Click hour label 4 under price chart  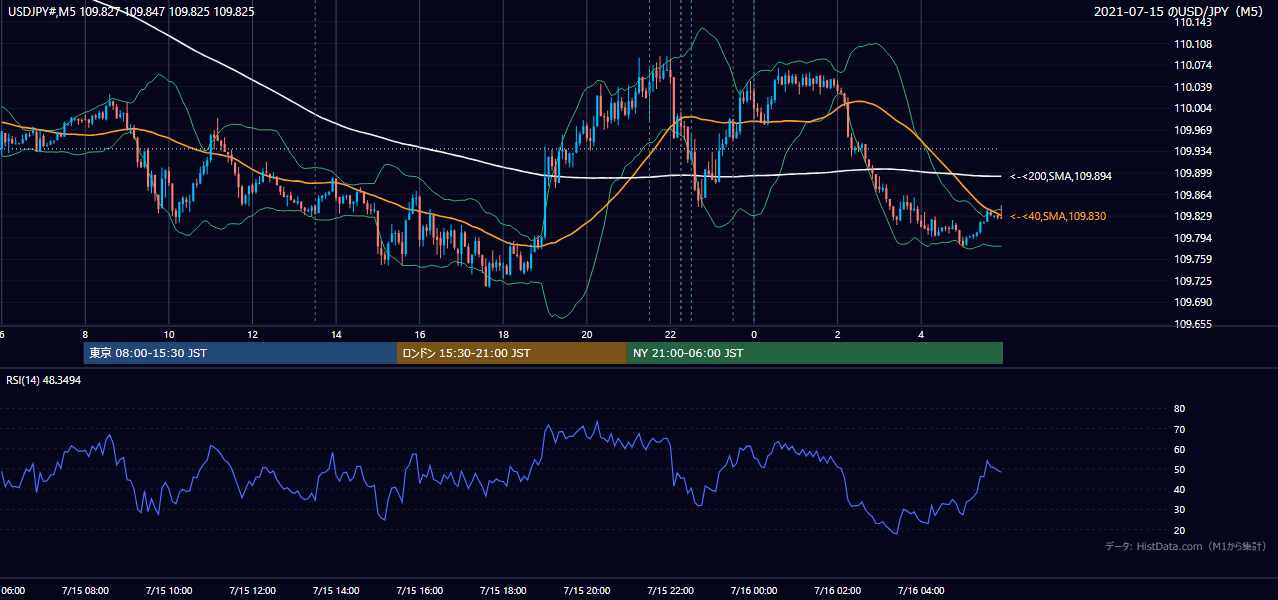[x=921, y=335]
